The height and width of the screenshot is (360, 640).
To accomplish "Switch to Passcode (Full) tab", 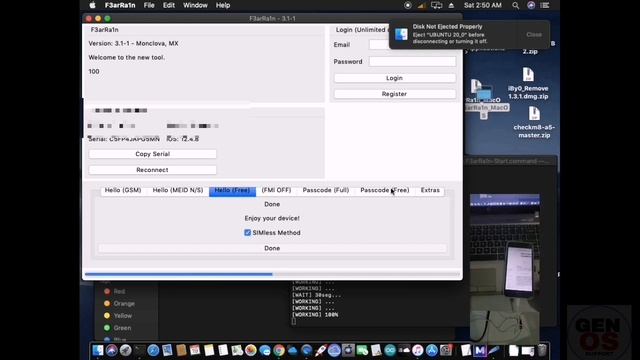I will tap(326, 190).
